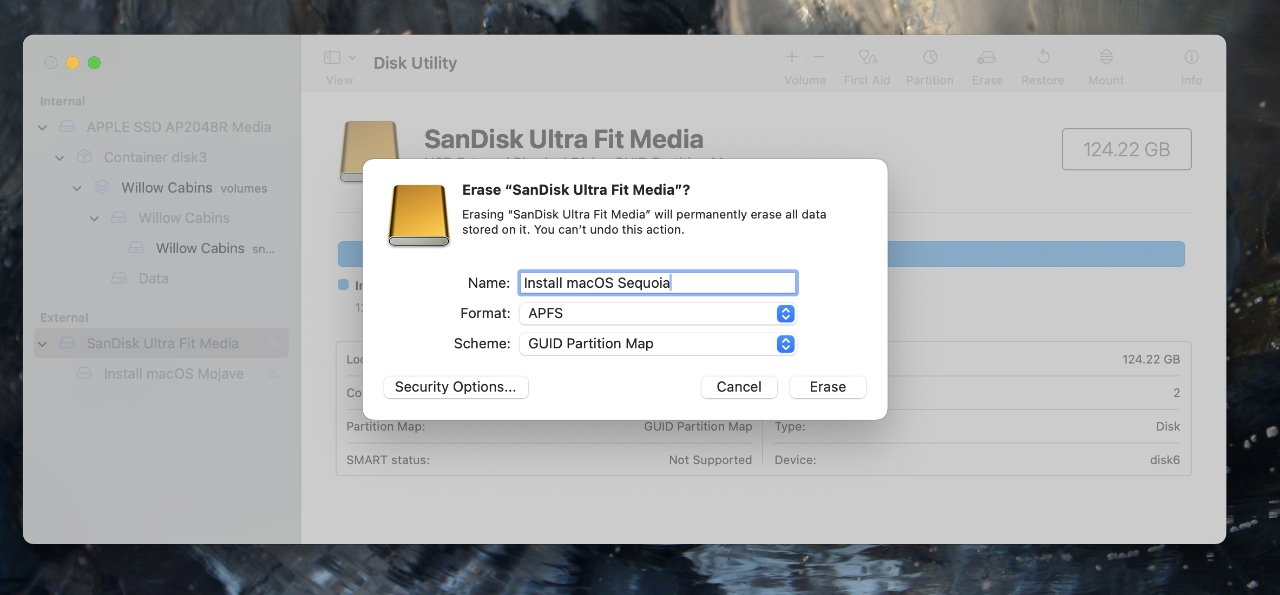The width and height of the screenshot is (1280, 595).
Task: Click the 'disk6' device value
Action: click(1165, 460)
